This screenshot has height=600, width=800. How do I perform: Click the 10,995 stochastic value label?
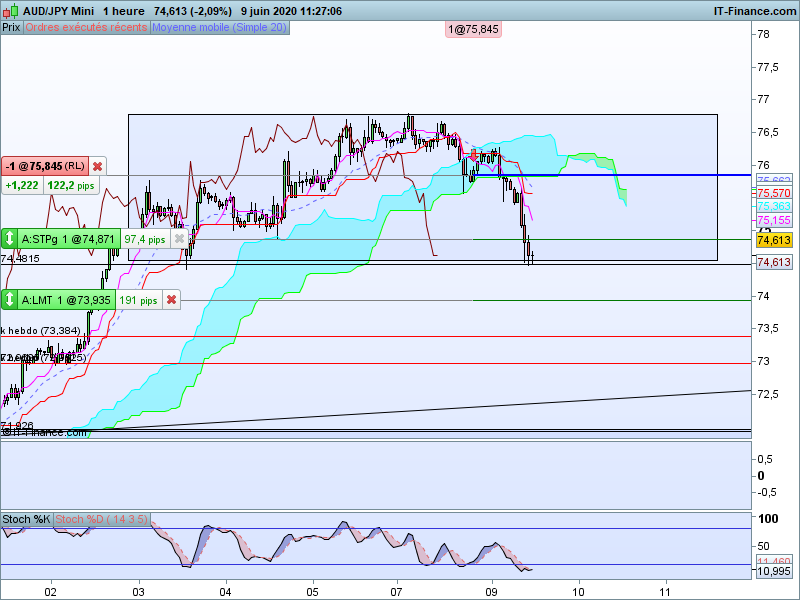point(774,571)
